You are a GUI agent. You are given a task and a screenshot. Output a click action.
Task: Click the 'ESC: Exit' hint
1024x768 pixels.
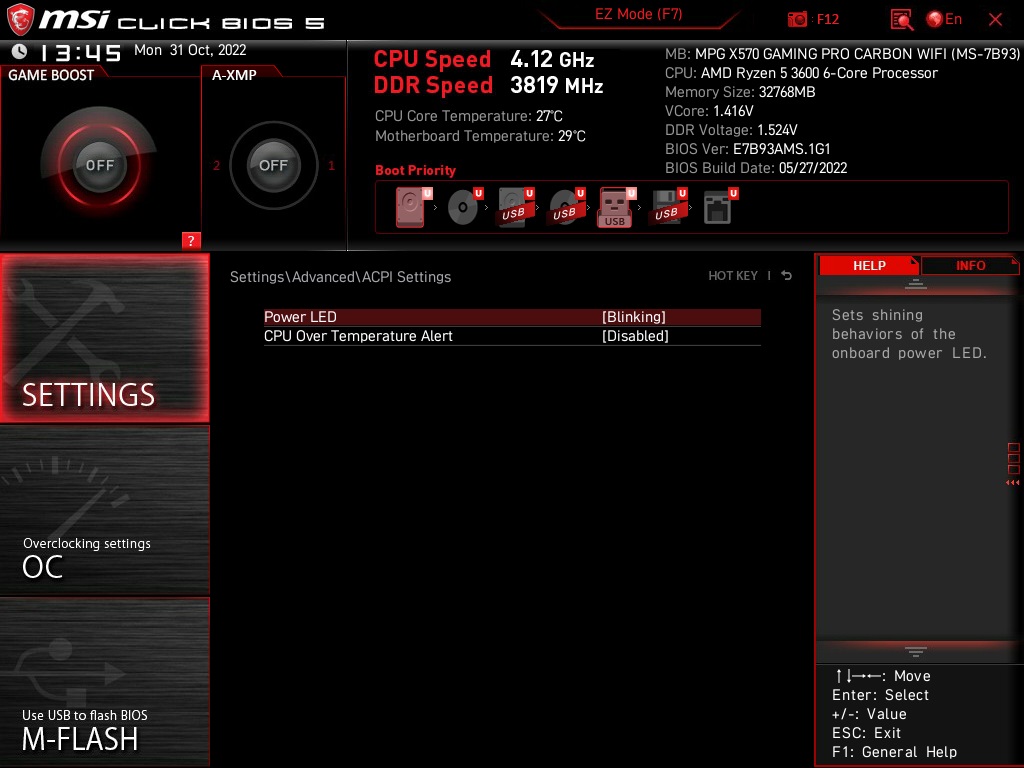[x=867, y=733]
